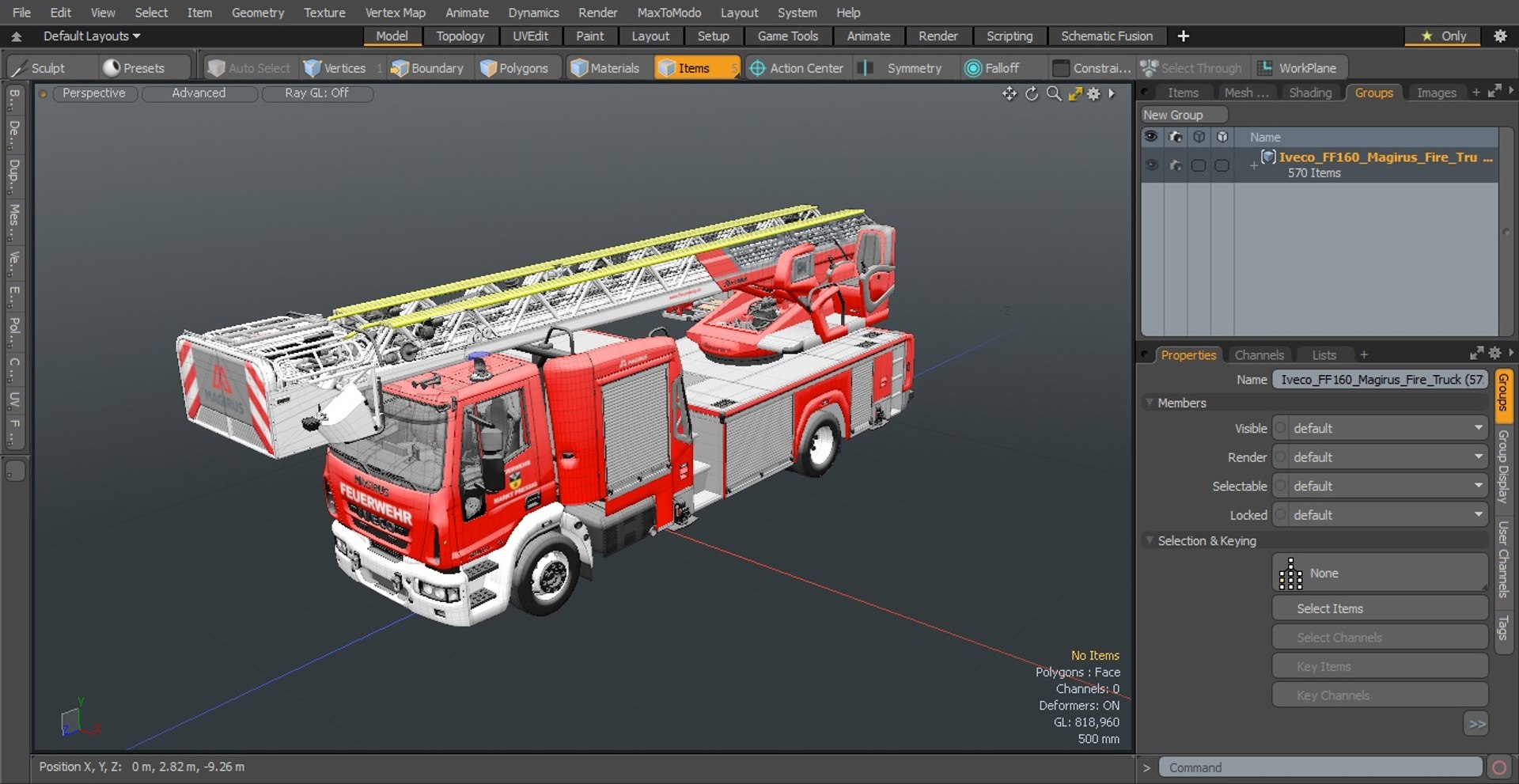Open the Perspective view type dropdown
Screen dimensions: 1519x784
coord(93,93)
